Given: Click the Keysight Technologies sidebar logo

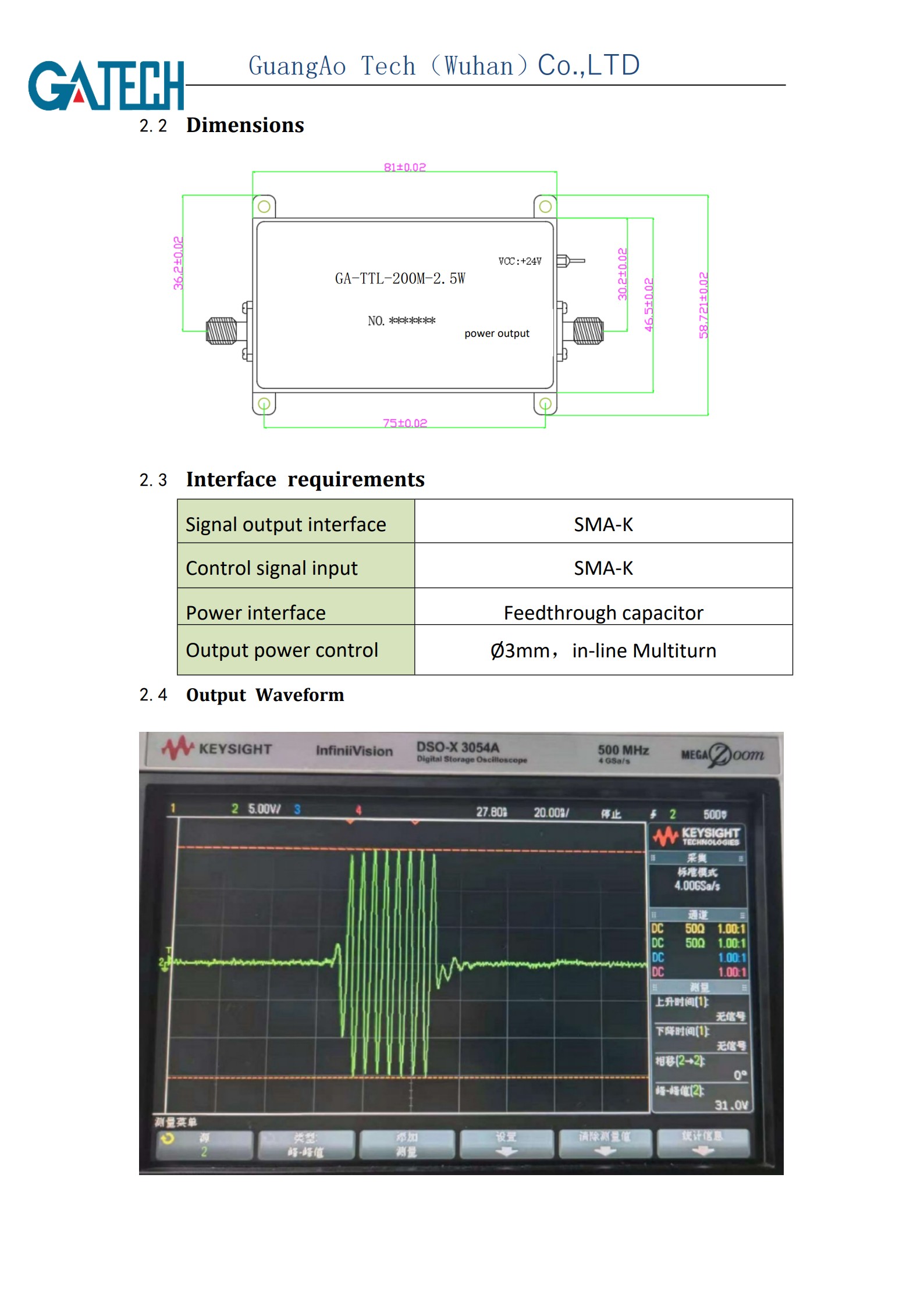Looking at the screenshot, I should point(697,837).
